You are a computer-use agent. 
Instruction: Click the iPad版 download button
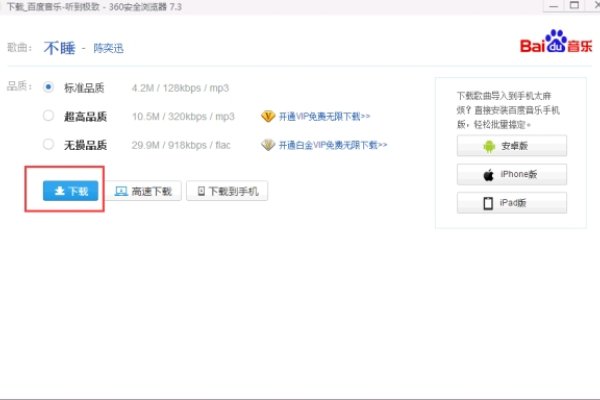point(512,203)
